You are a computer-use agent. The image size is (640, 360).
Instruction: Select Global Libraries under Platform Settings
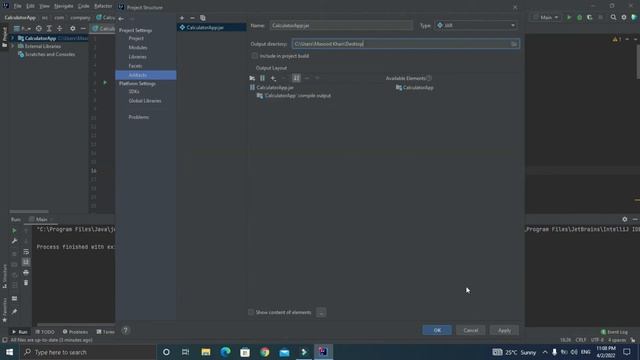pos(145,101)
